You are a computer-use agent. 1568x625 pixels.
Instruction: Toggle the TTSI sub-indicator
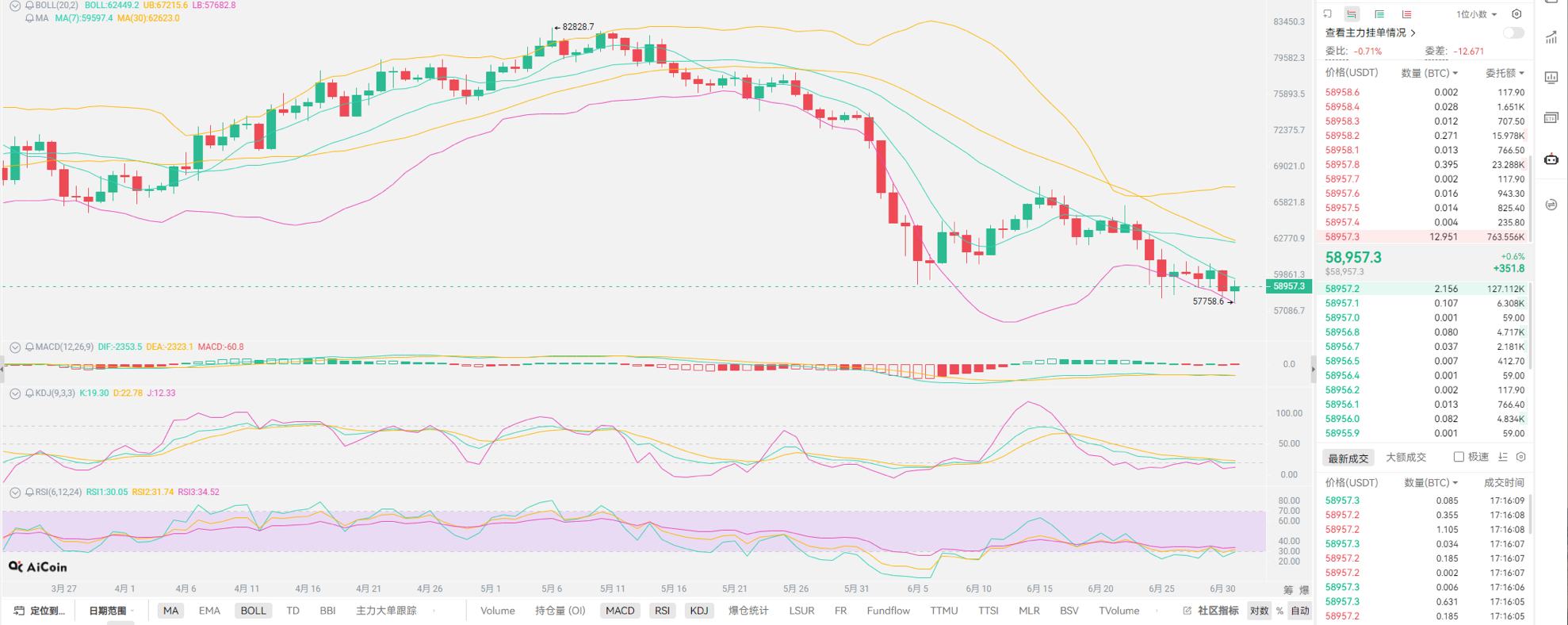click(x=989, y=611)
